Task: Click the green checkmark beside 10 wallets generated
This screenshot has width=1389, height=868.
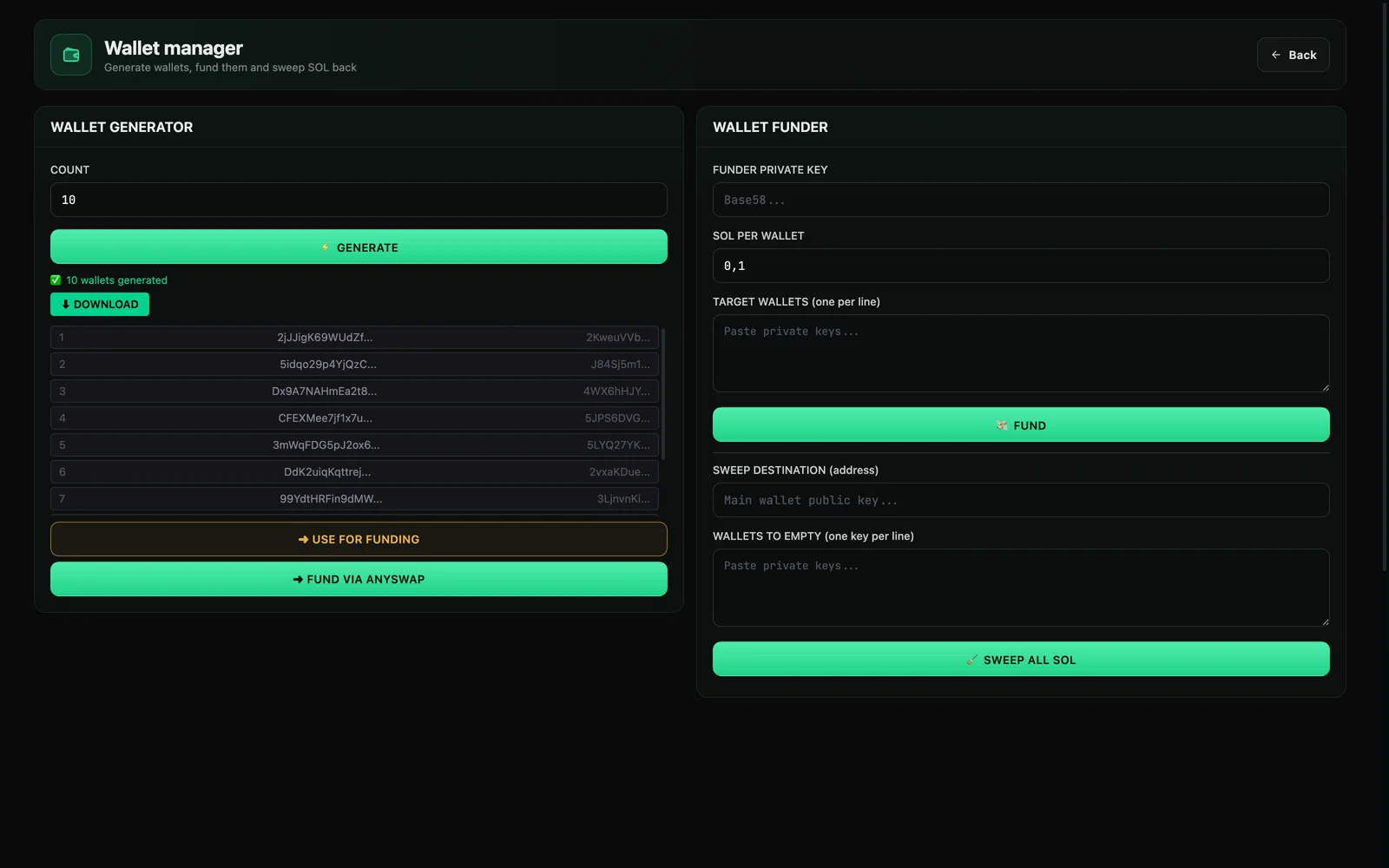Action: pyautogui.click(x=56, y=280)
